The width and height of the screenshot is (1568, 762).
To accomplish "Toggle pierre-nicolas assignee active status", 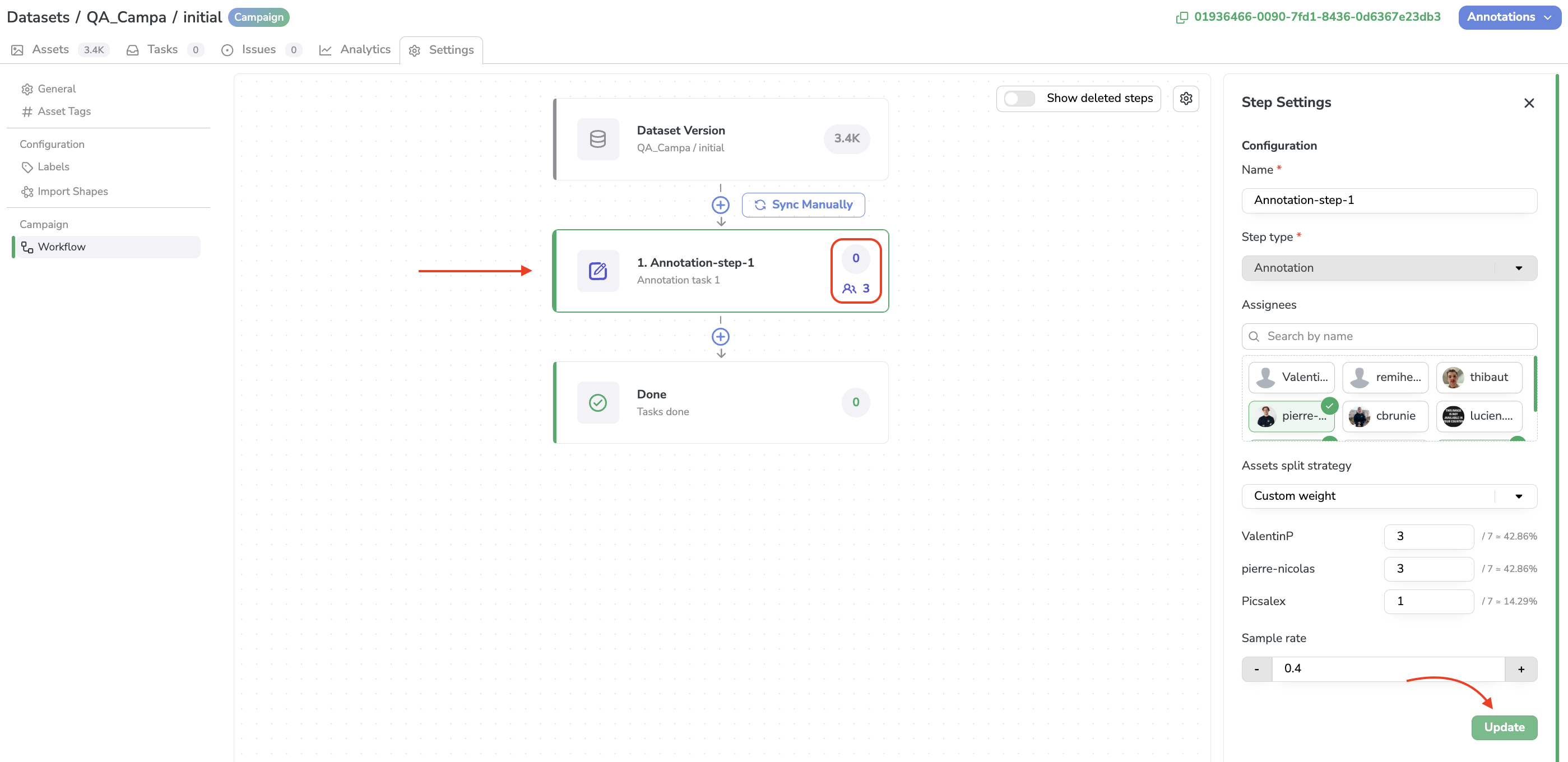I will coord(1291,416).
